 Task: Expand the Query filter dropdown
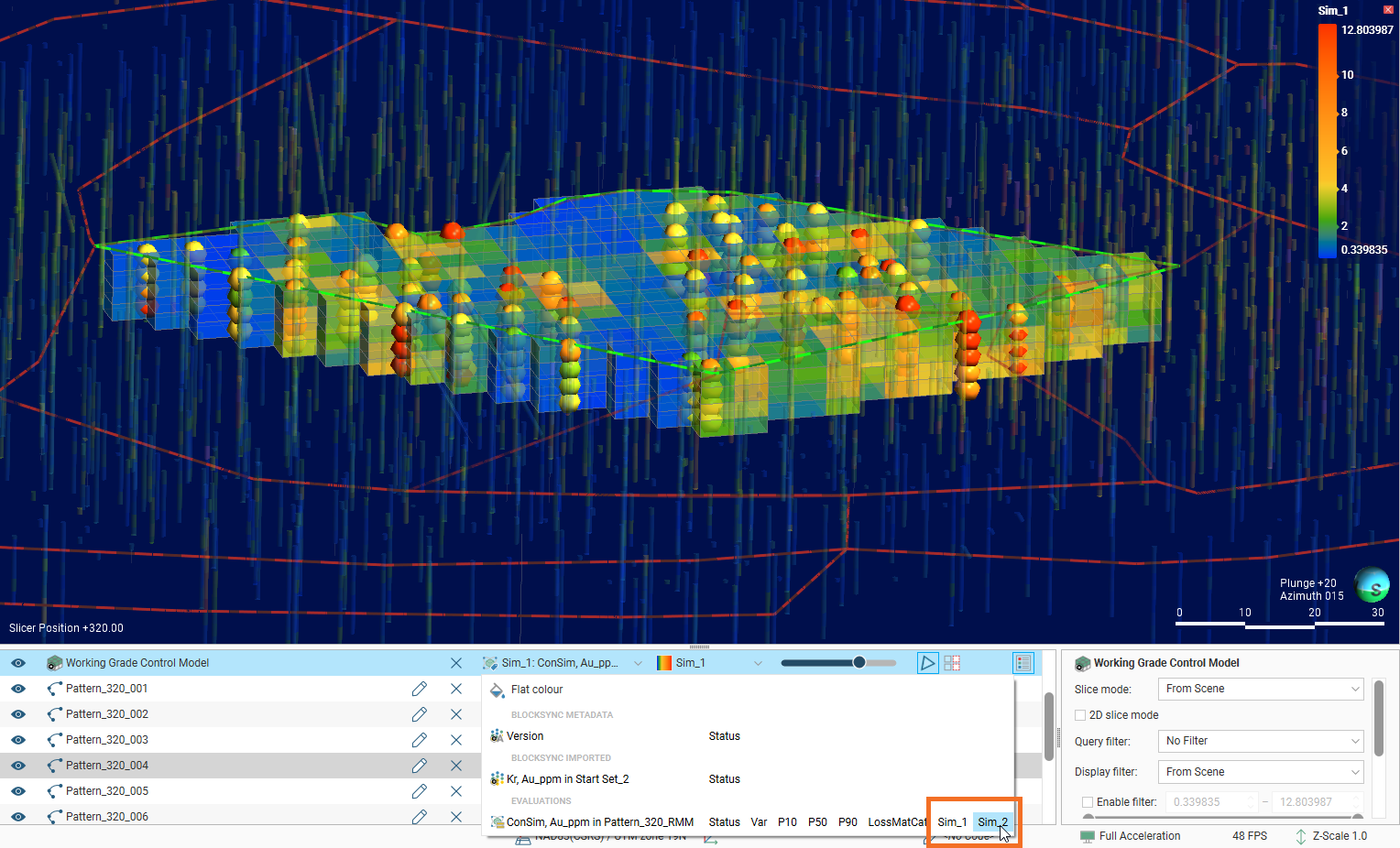point(1261,741)
